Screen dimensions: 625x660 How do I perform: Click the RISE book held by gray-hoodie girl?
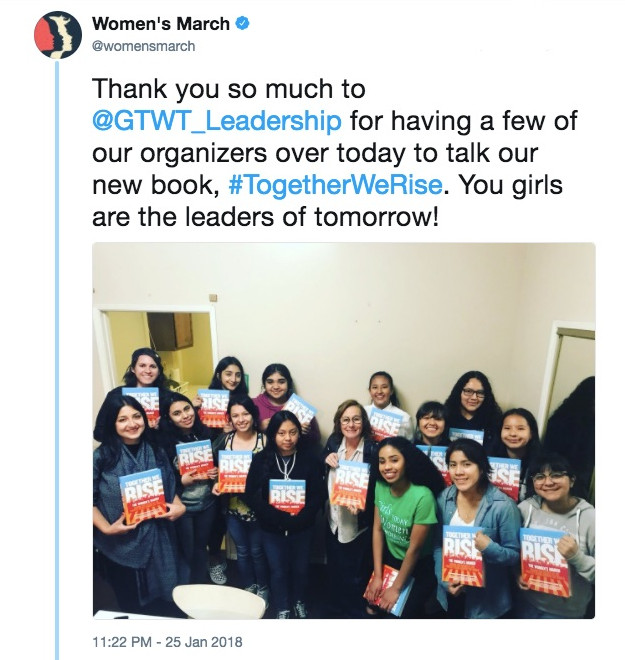coord(546,562)
